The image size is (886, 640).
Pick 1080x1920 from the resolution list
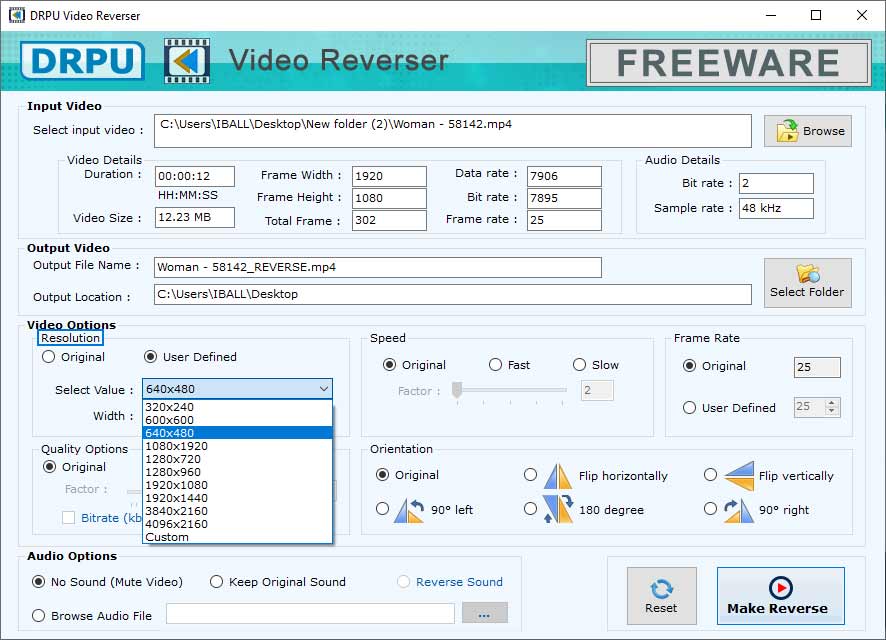[x=237, y=446]
